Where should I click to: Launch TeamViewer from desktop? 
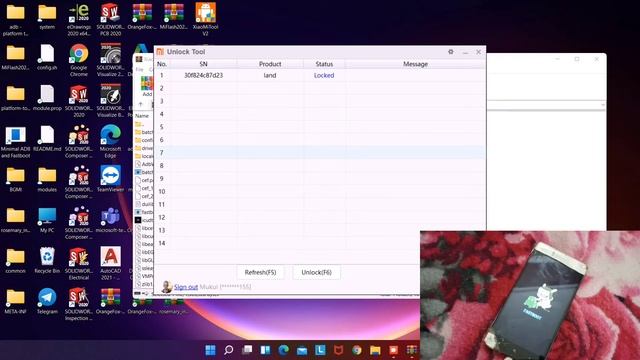(110, 179)
